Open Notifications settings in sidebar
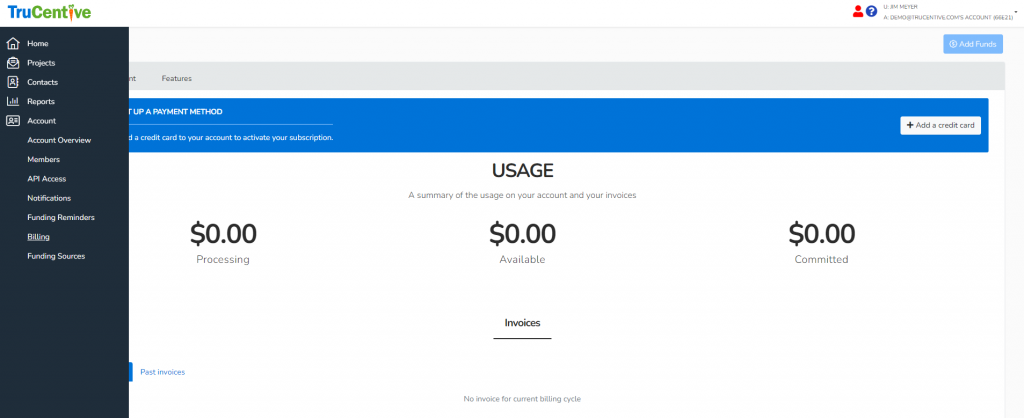The image size is (1024, 418). [x=49, y=198]
